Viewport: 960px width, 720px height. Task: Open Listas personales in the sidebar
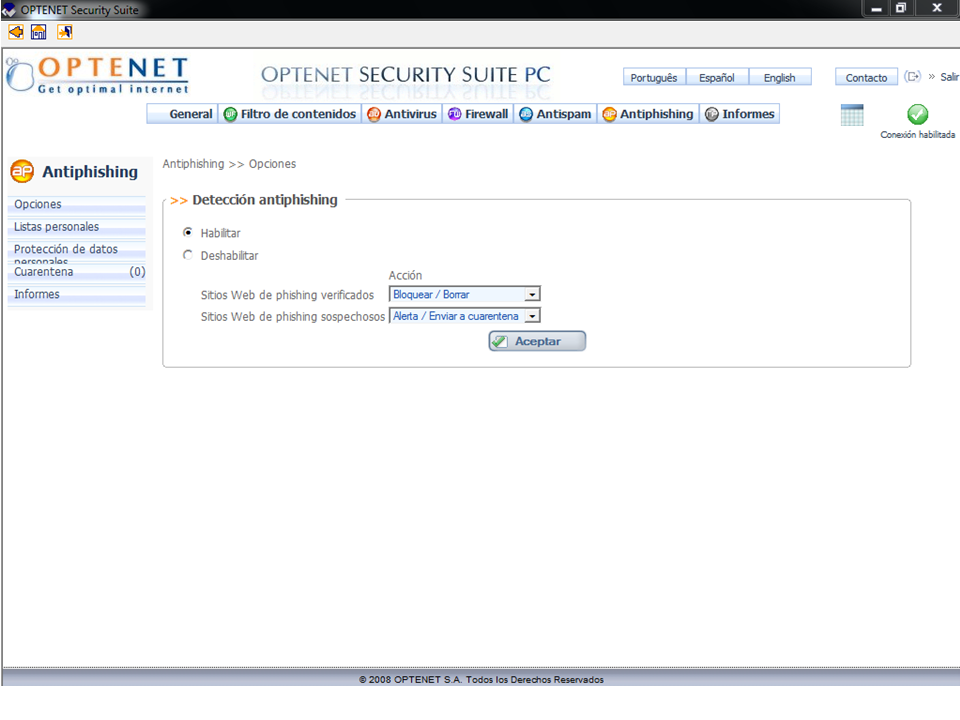(x=57, y=227)
